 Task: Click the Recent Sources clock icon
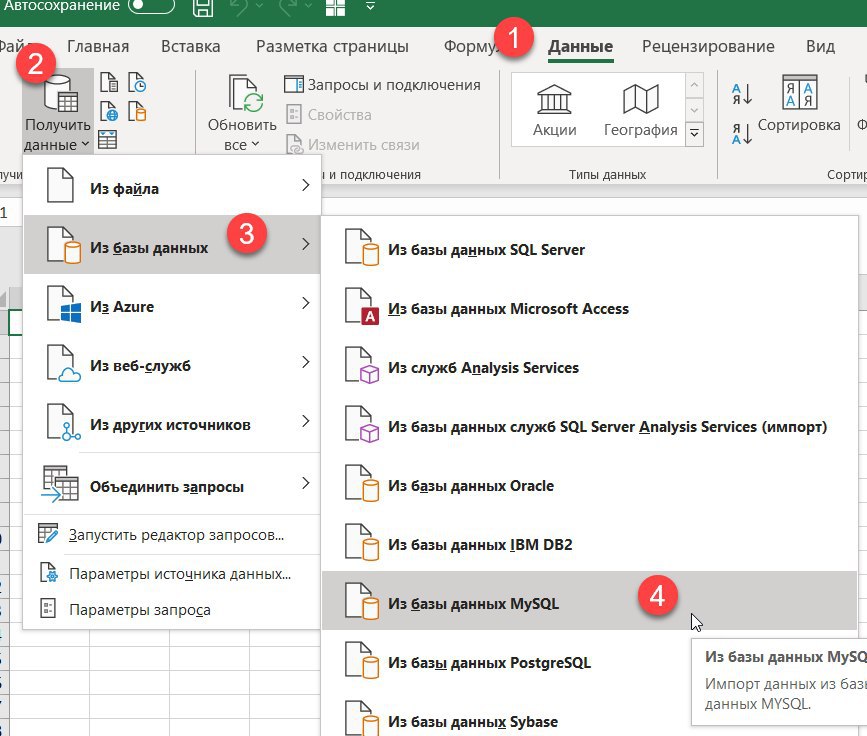click(137, 82)
